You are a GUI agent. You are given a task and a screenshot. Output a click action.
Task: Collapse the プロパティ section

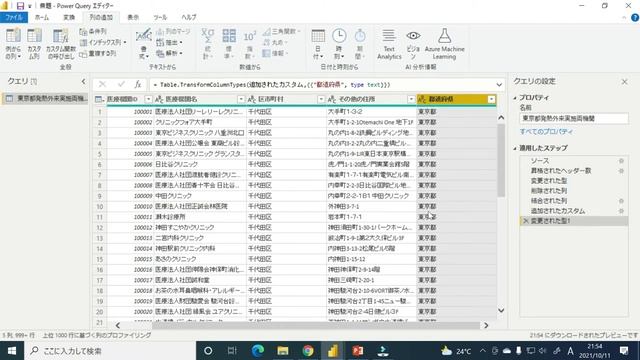(515, 98)
